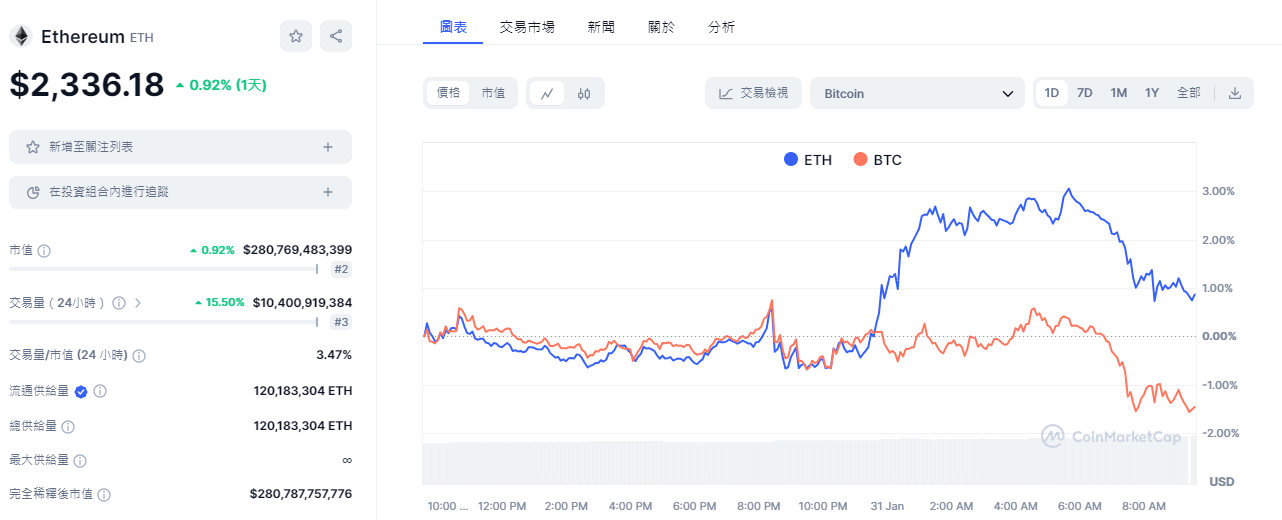
Task: Open the 新聞 tab
Action: (x=602, y=27)
